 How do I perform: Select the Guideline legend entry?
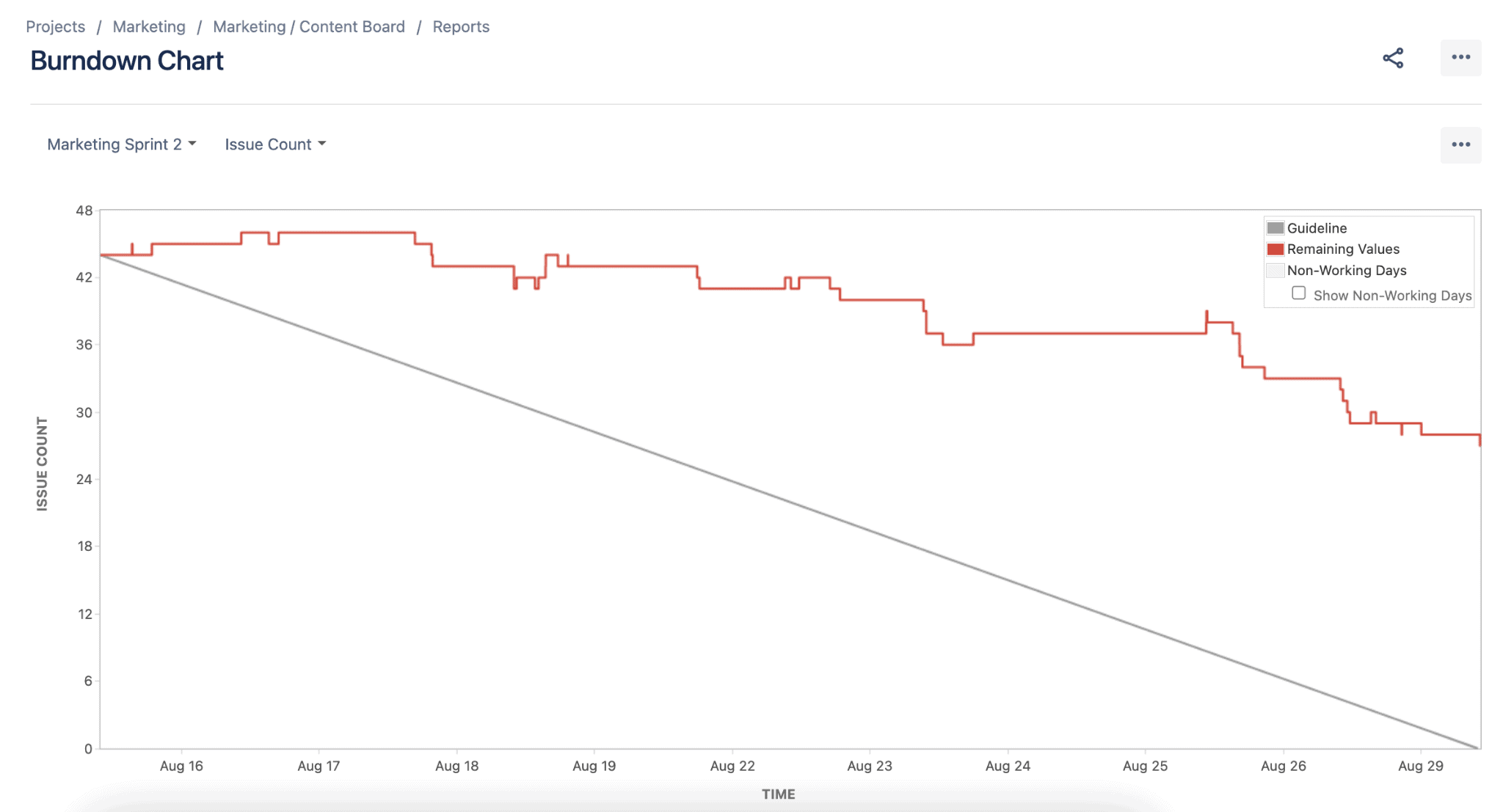point(1316,227)
